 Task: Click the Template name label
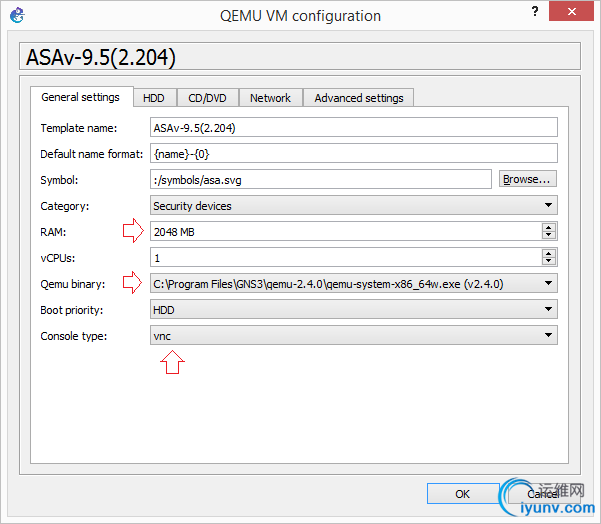point(79,128)
